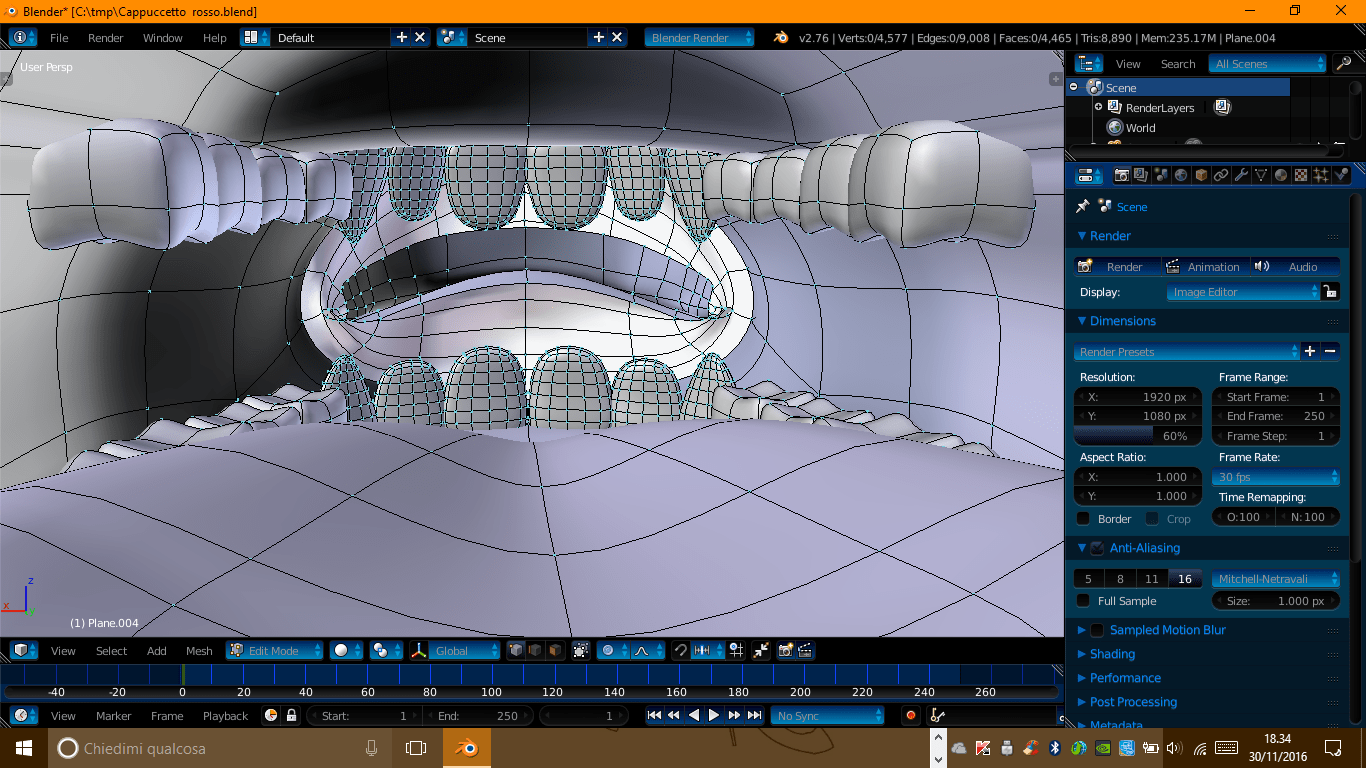Open the No Sync playback dropdown
The image size is (1366, 768).
827,715
